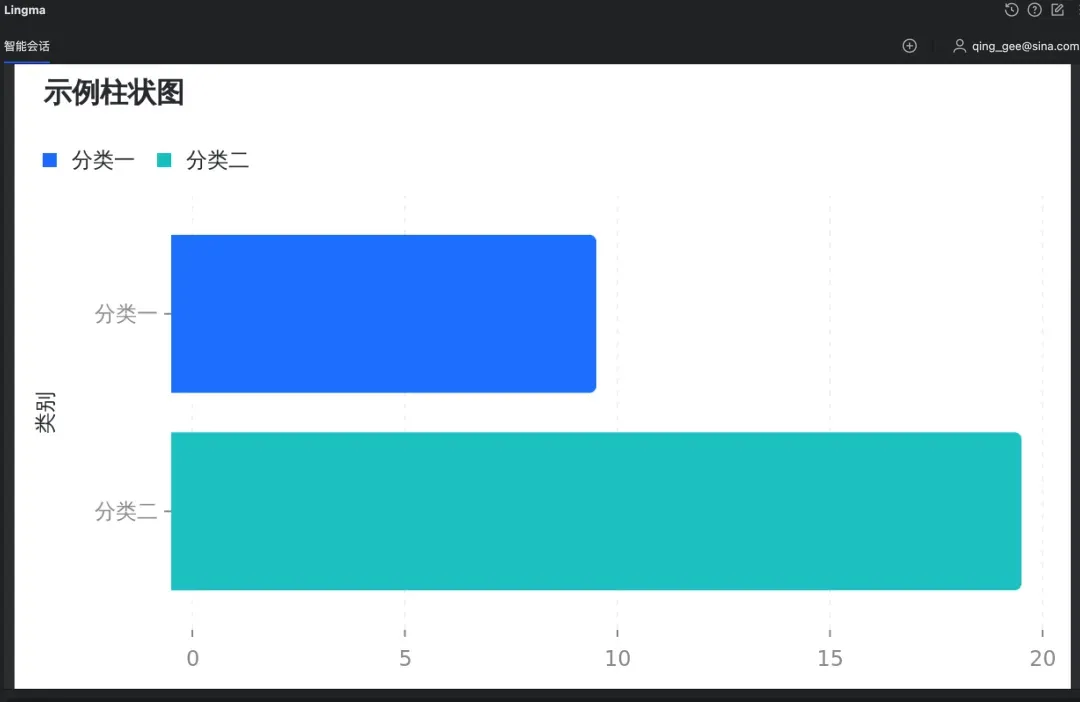Image resolution: width=1080 pixels, height=702 pixels.
Task: Start a new chat with plus icon
Action: coord(909,46)
